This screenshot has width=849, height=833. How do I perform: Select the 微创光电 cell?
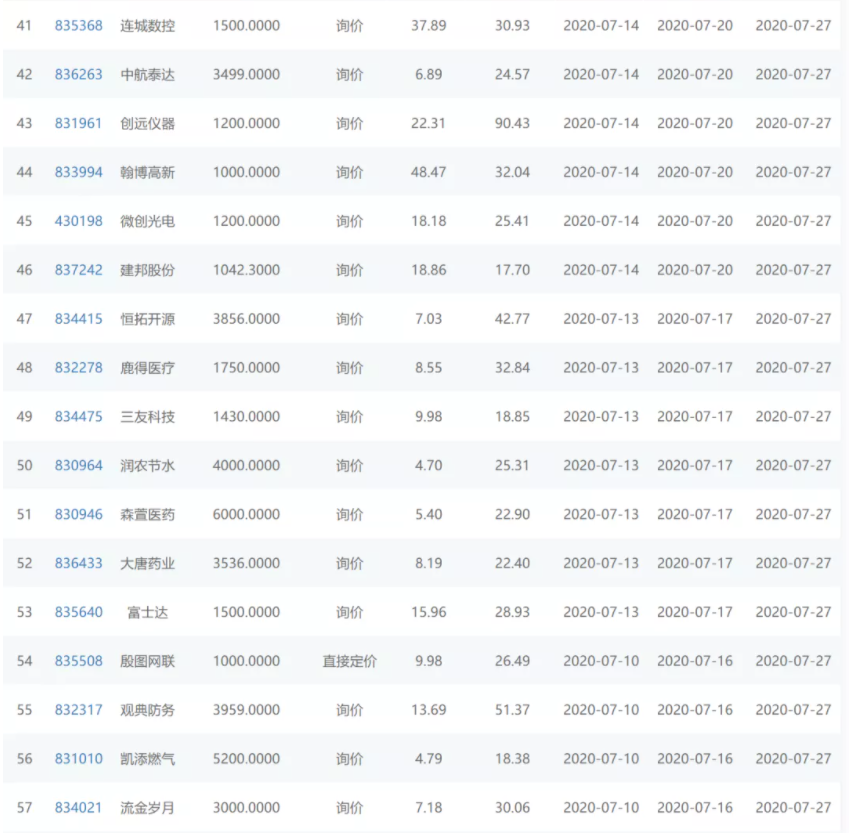[x=147, y=221]
